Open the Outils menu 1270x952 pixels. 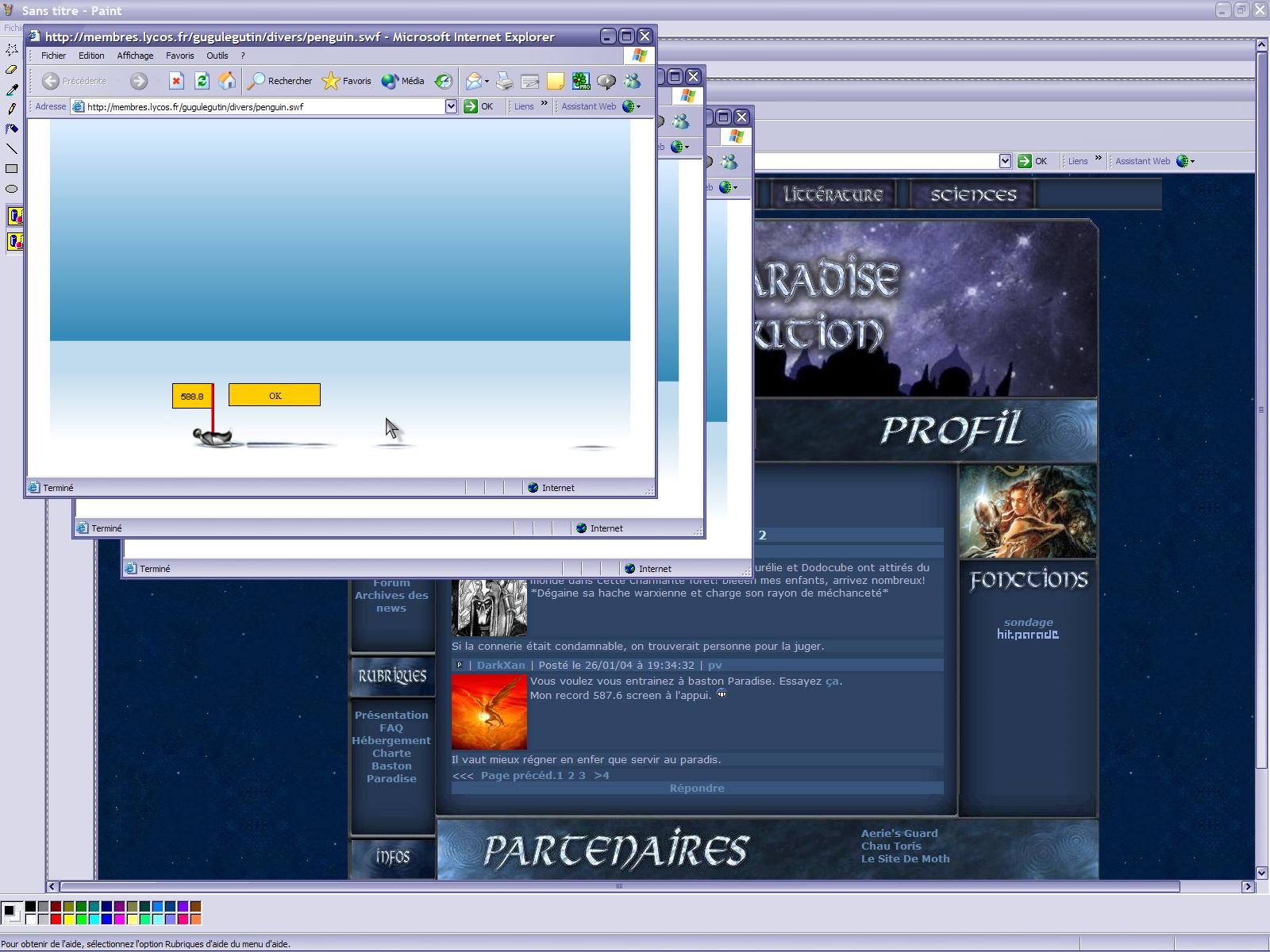pos(217,56)
